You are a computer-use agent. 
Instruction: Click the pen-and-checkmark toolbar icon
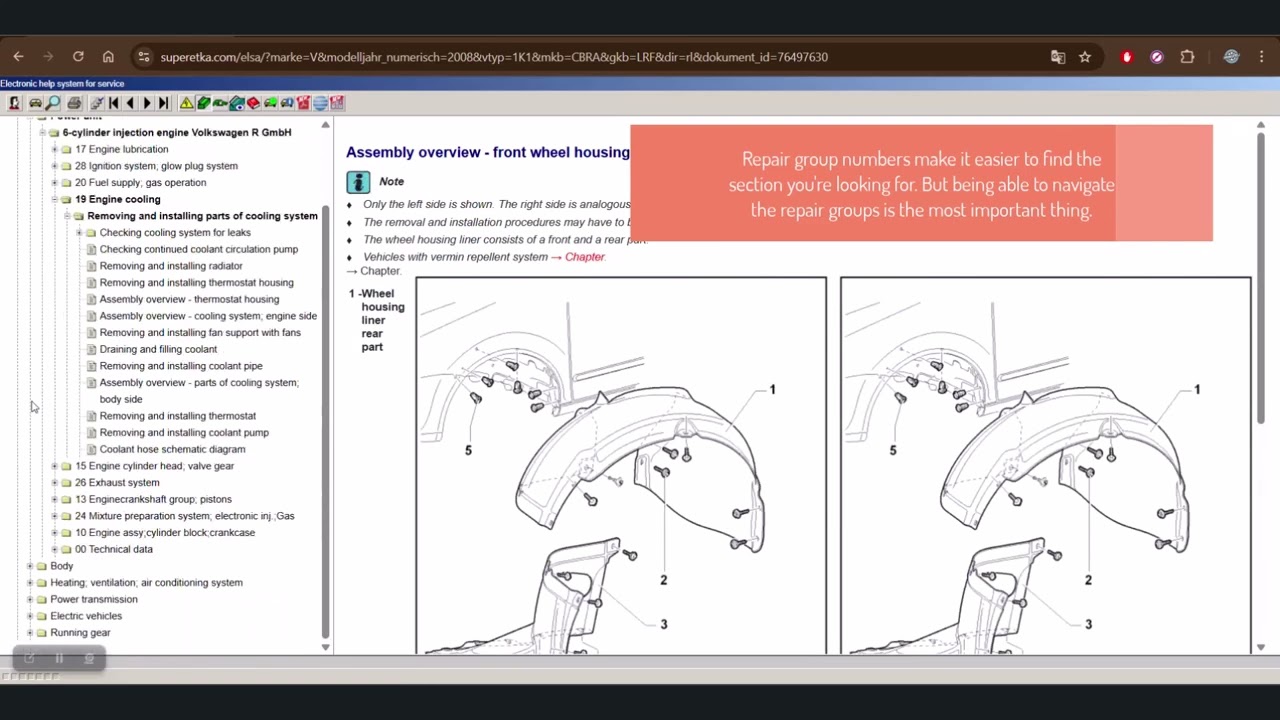[x=97, y=103]
